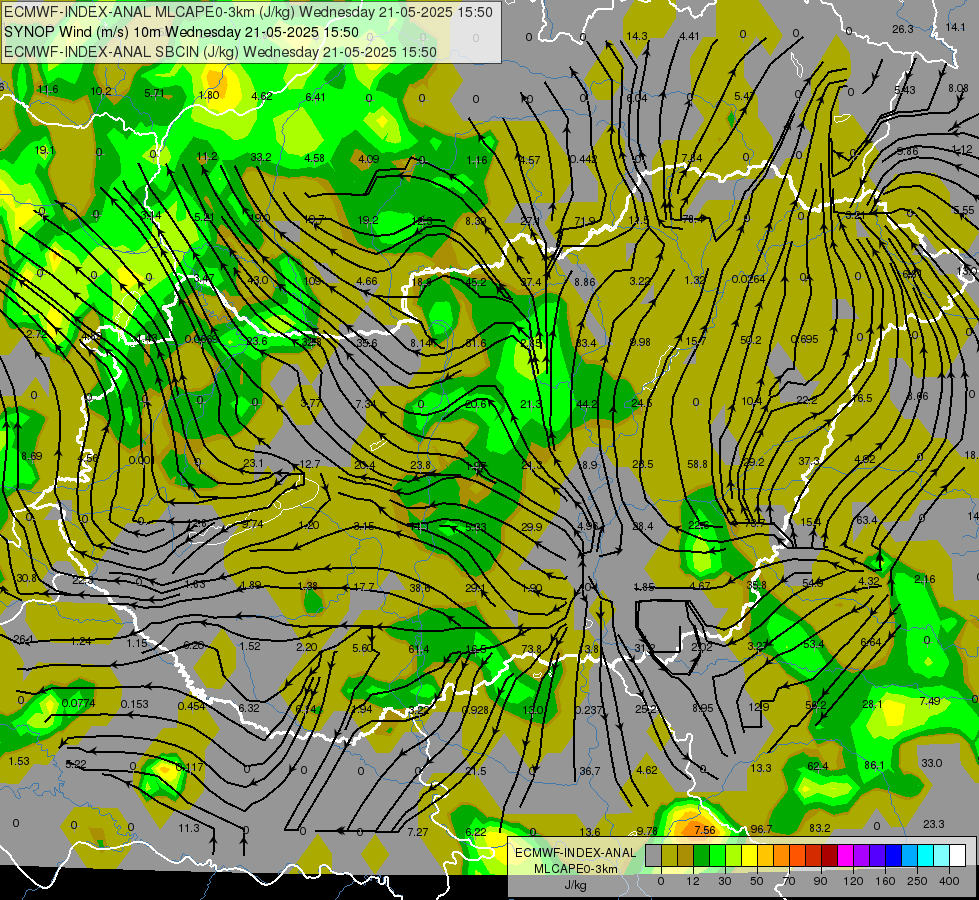Click the map value 53.4

(x=813, y=644)
